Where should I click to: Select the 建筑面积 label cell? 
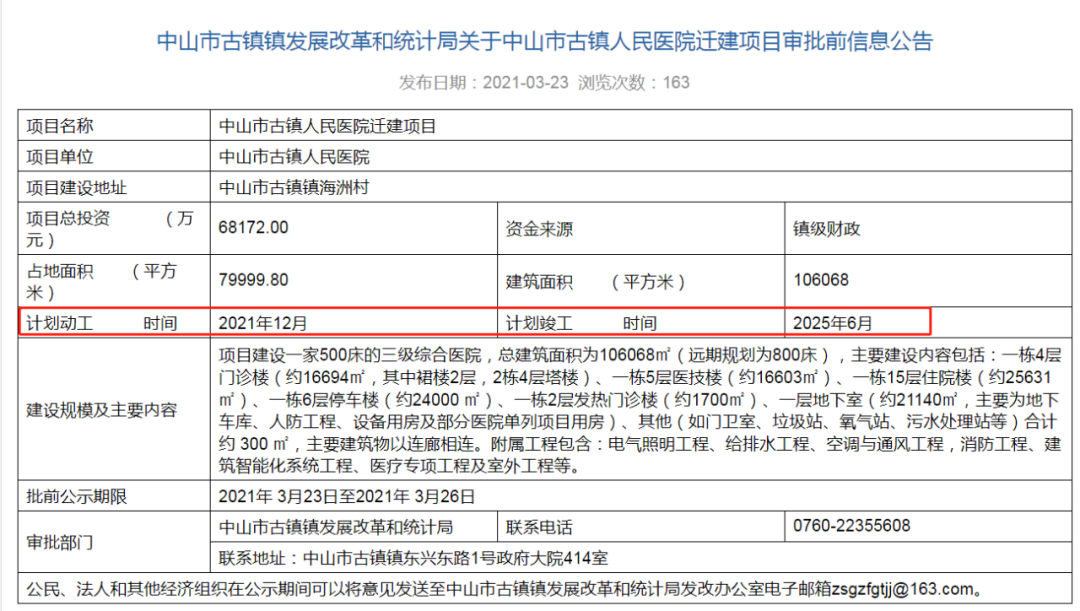coord(641,281)
